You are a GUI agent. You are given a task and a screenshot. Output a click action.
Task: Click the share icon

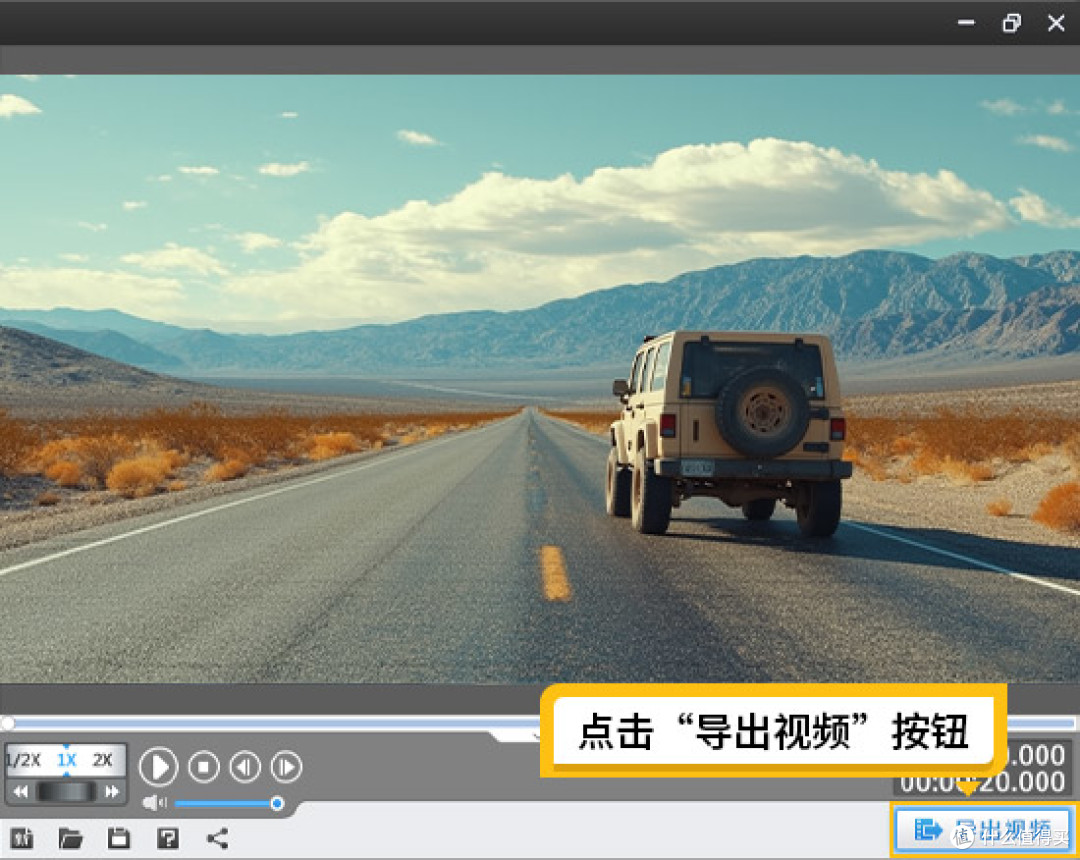pos(218,839)
